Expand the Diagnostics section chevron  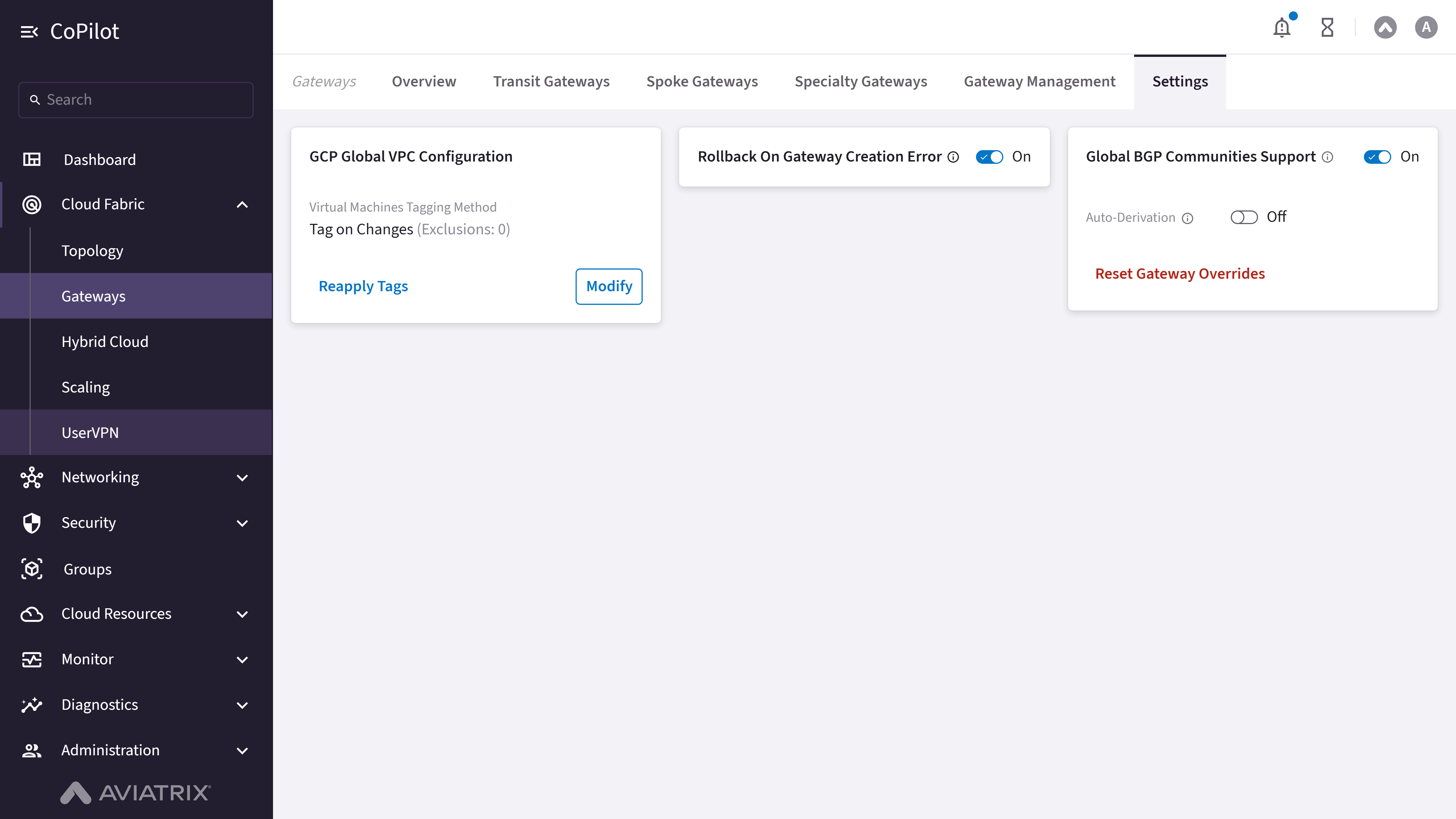[x=242, y=705]
